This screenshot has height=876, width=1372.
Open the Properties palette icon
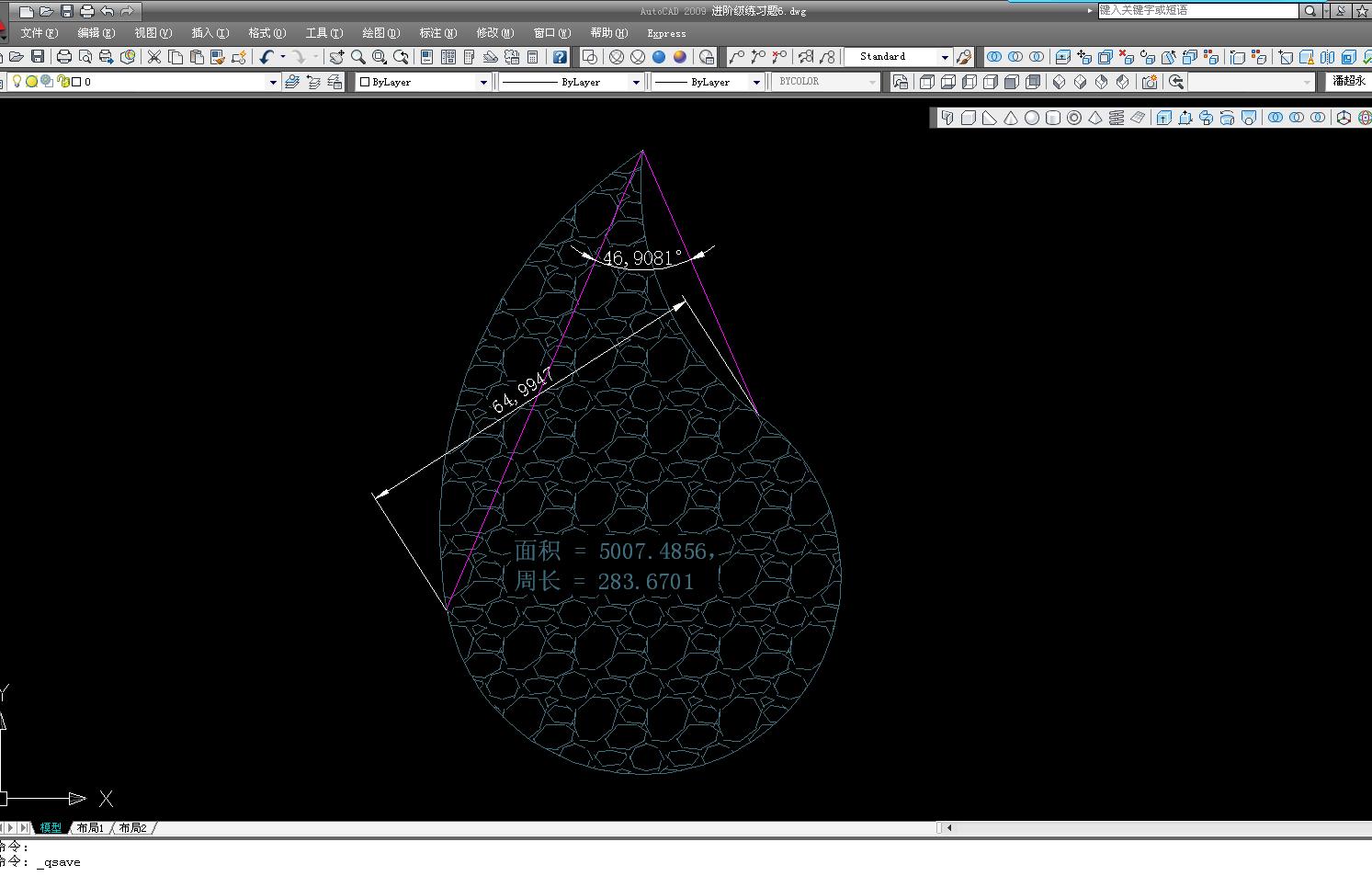(x=426, y=57)
